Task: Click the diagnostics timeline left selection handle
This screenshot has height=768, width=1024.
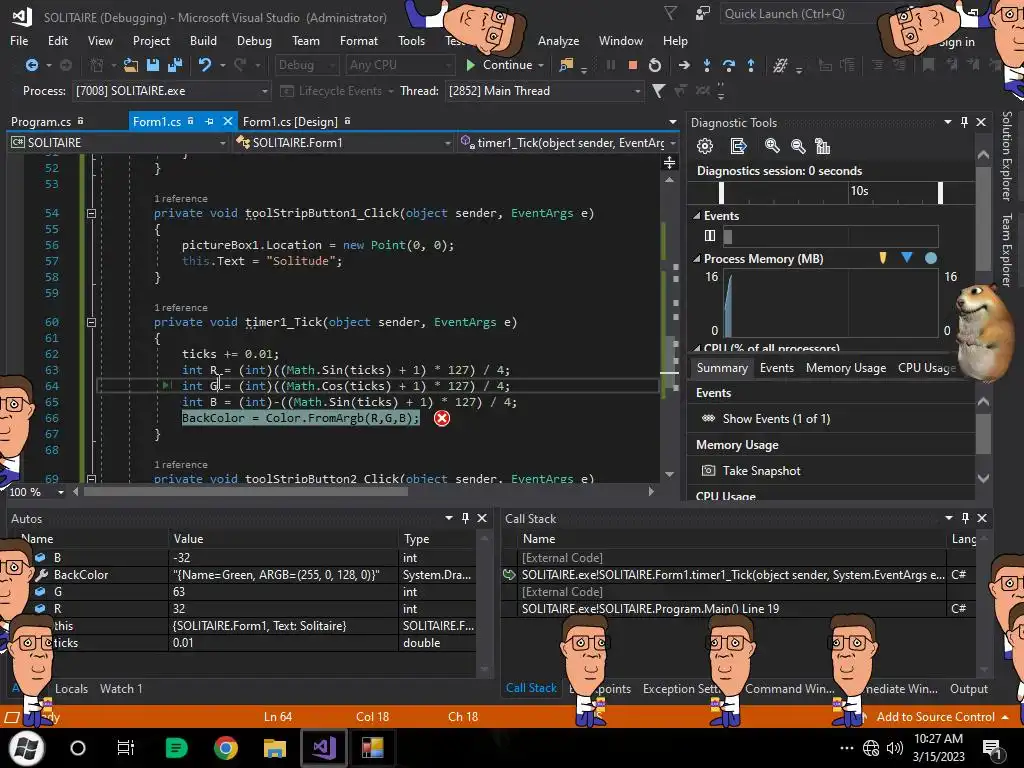Action: [721, 193]
